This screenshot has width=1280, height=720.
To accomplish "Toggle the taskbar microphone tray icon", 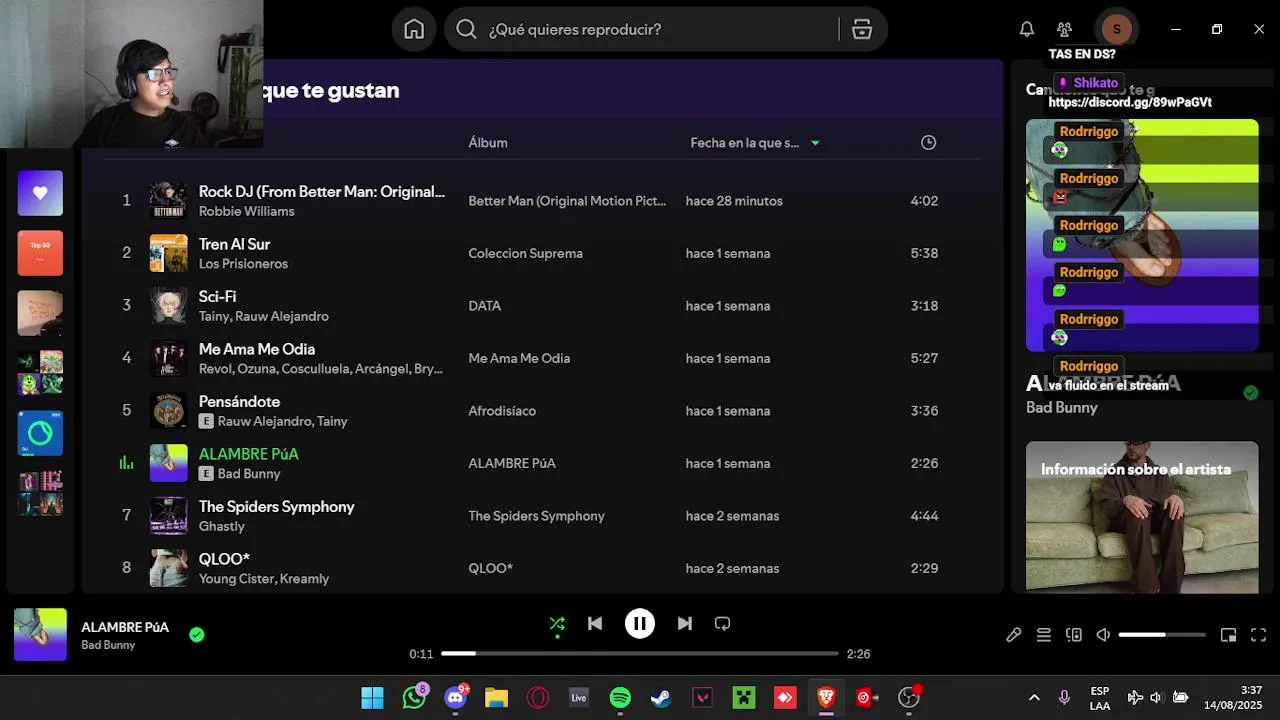I will [x=1064, y=697].
